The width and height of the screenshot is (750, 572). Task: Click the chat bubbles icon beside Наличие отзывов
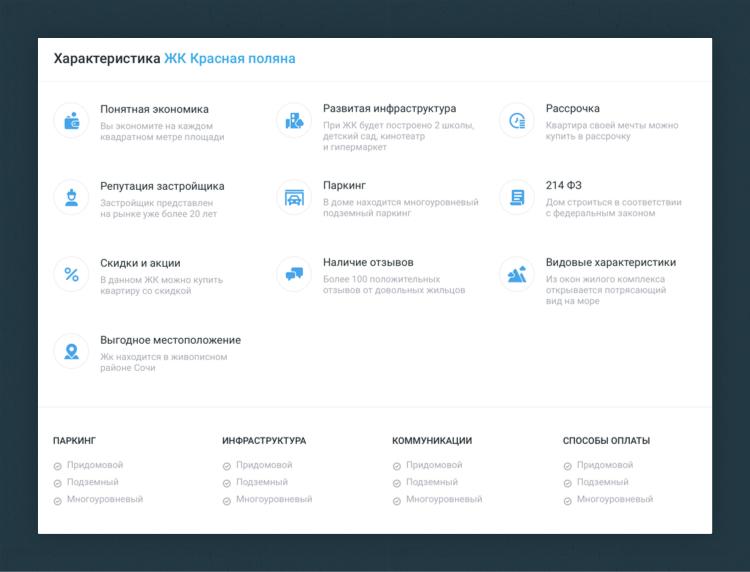click(294, 274)
